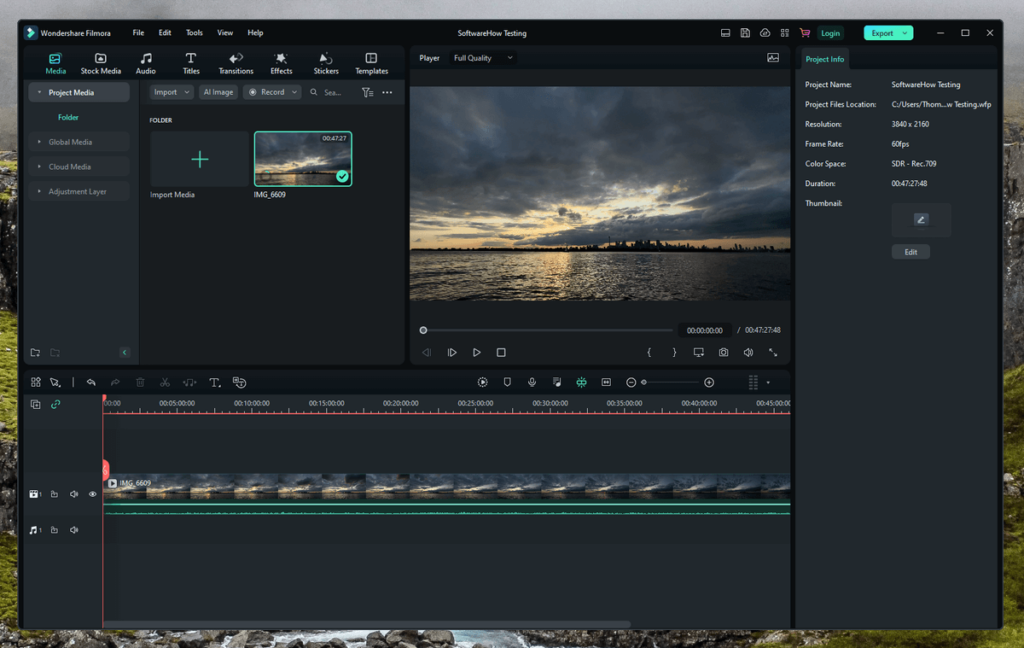Click the Project Info tab
Image resolution: width=1024 pixels, height=648 pixels.
[x=824, y=59]
